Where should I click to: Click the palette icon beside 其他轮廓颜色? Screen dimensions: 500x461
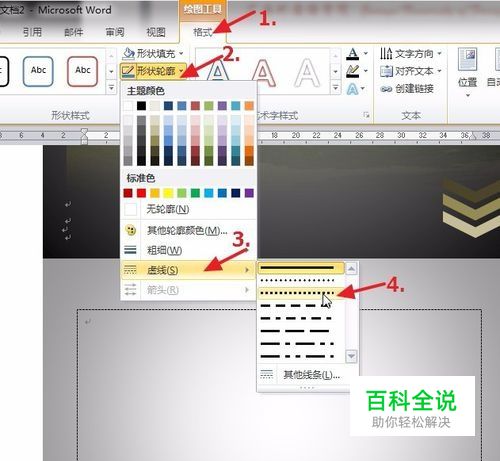click(x=130, y=230)
